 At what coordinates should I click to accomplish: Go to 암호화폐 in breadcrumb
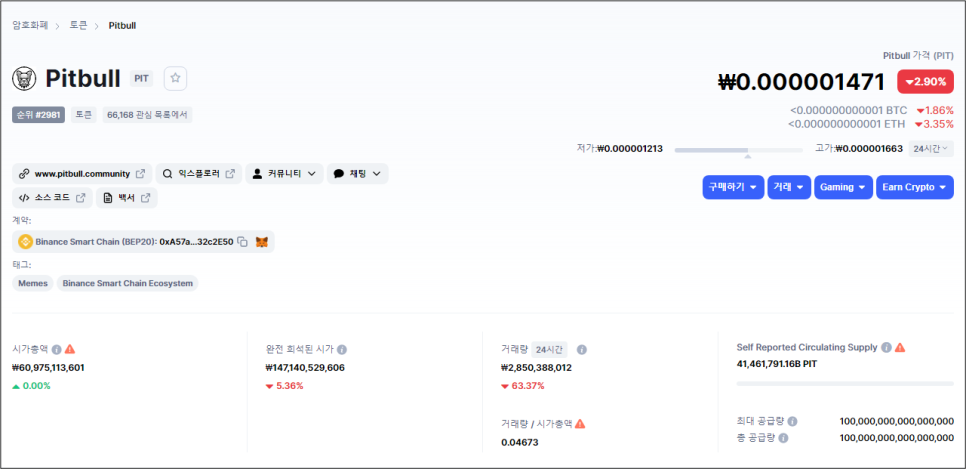[x=30, y=26]
